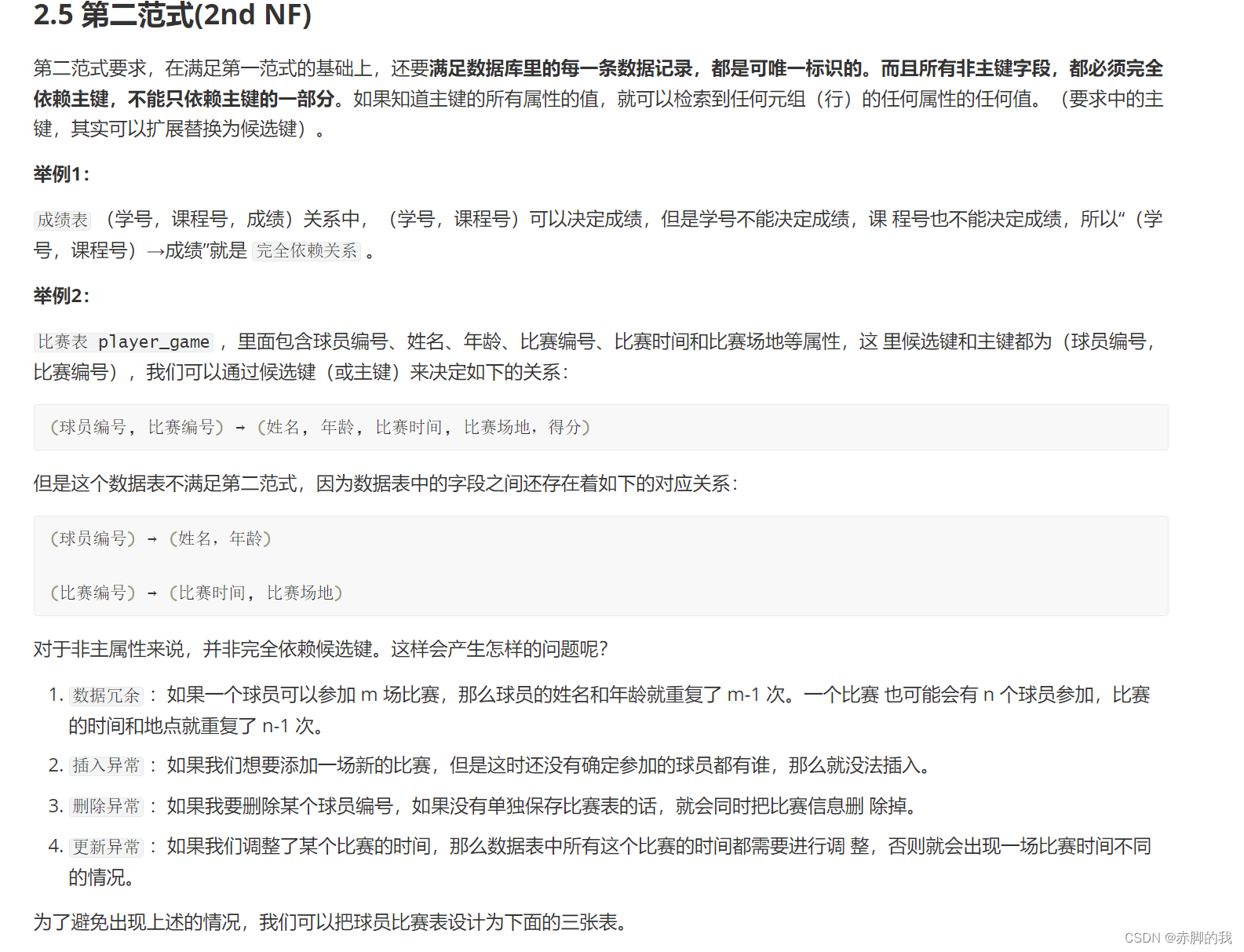Click the label "举例2:"
The width and height of the screenshot is (1244, 952).
(x=61, y=296)
